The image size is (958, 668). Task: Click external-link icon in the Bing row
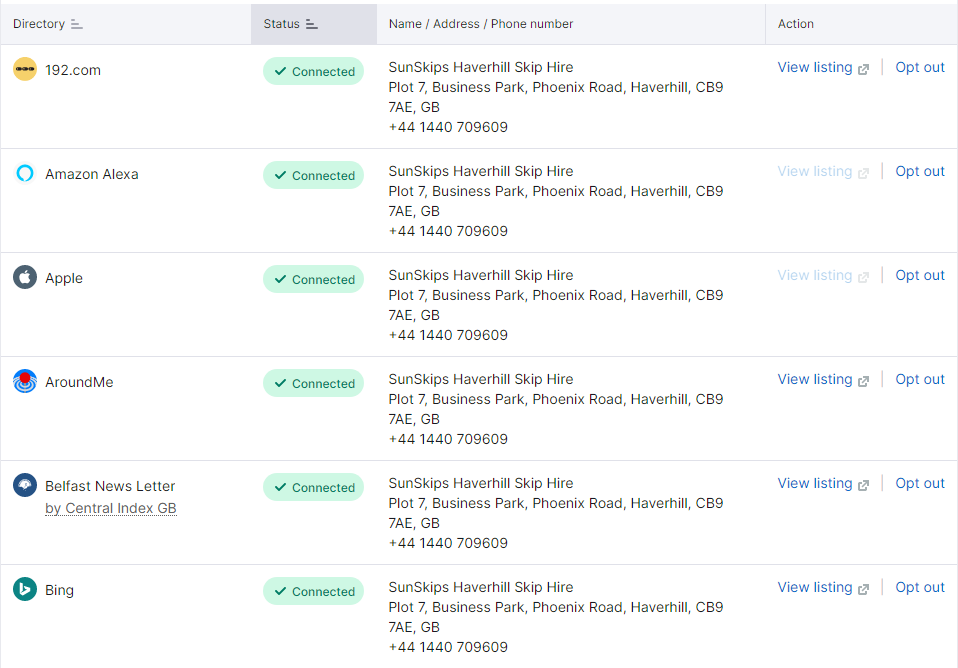click(864, 589)
